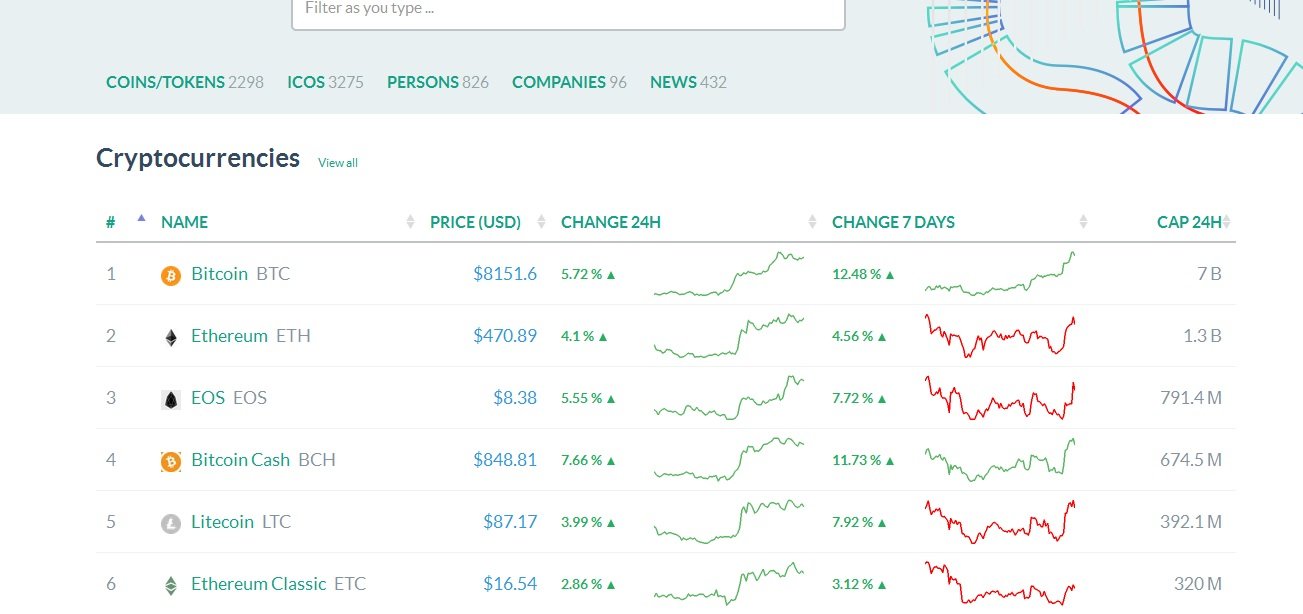Switch to COMPANIES tab

pos(569,82)
